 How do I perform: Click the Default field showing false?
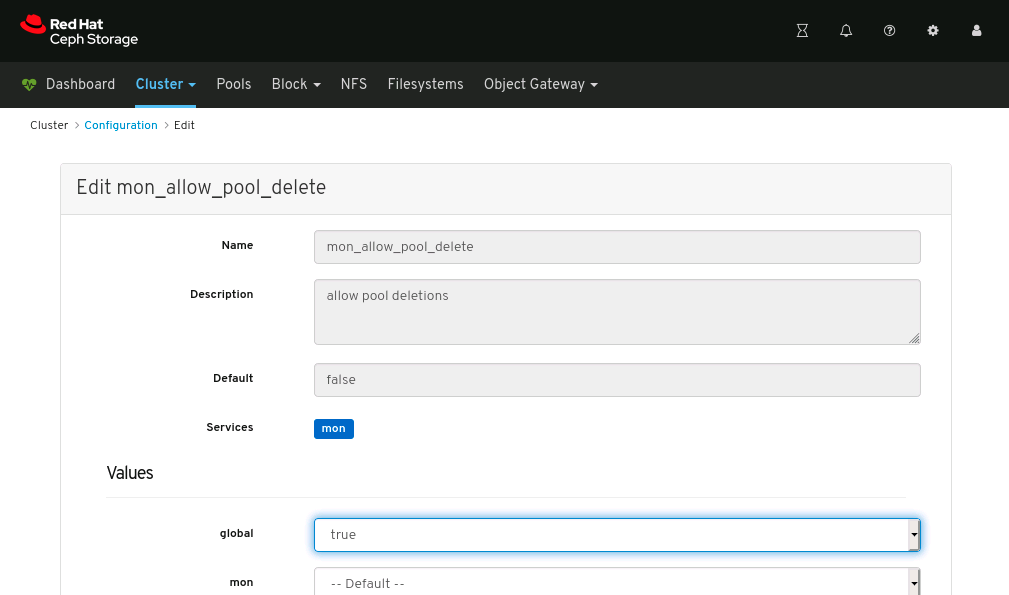pos(617,380)
